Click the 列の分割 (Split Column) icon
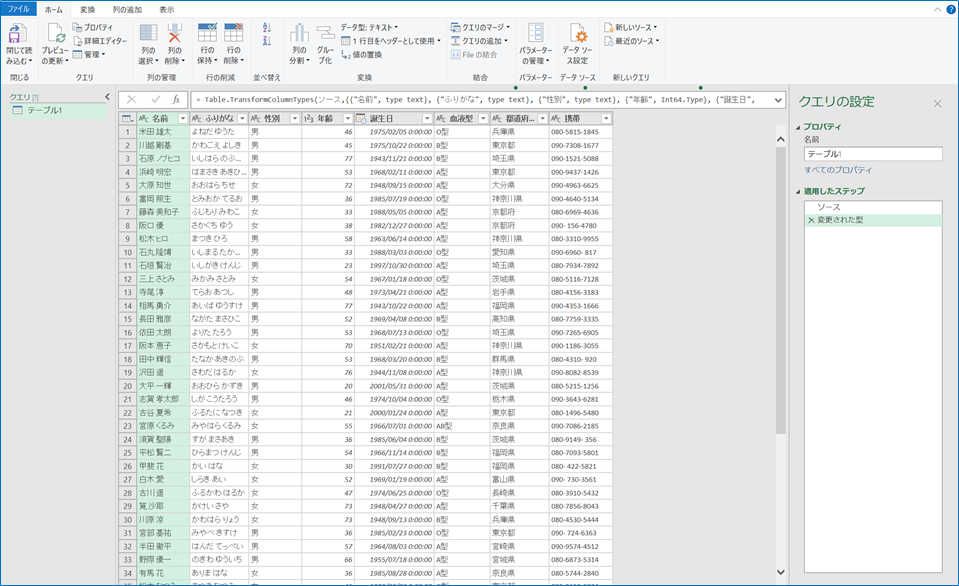959x586 pixels. tap(299, 34)
